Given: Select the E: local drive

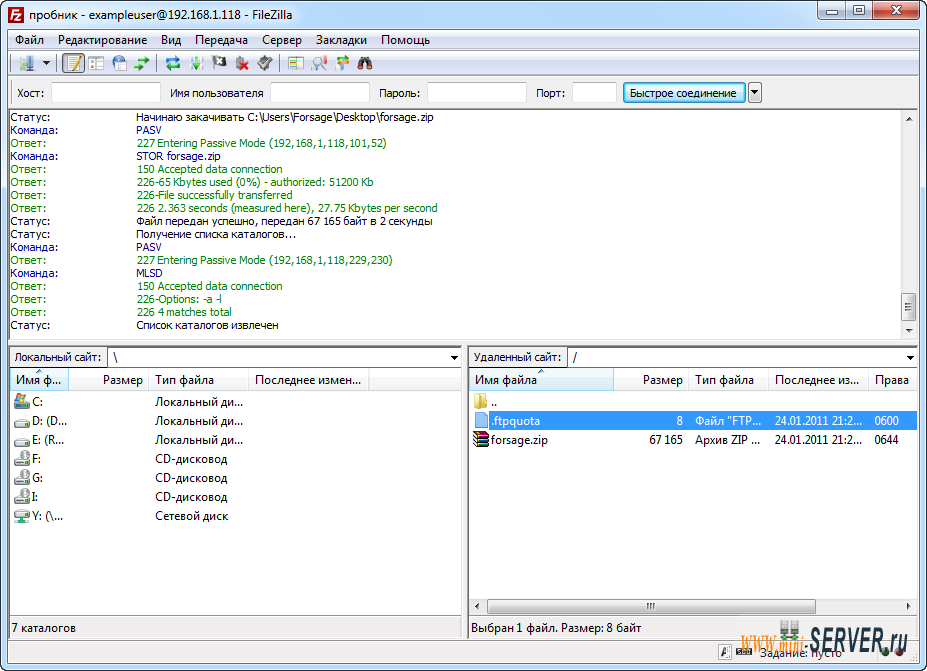Looking at the screenshot, I should point(235,440).
